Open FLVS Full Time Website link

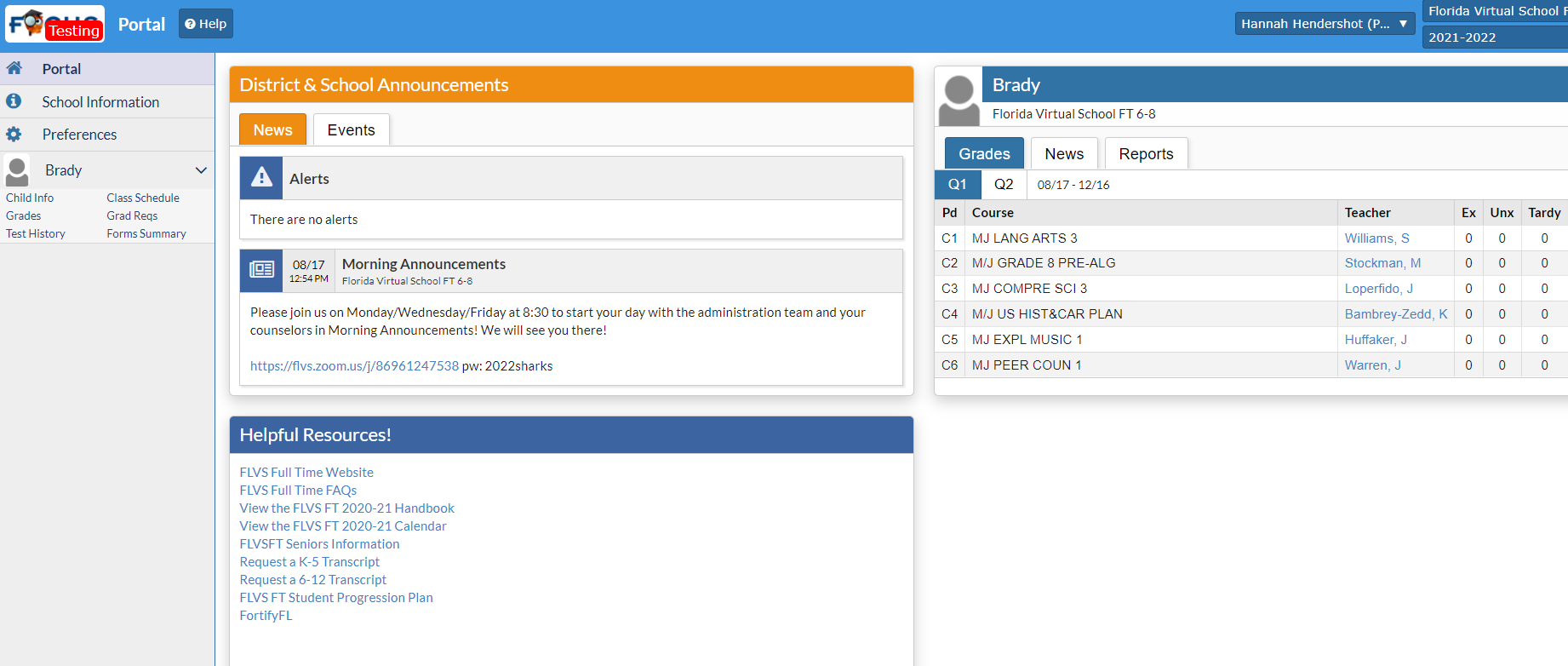pos(306,472)
